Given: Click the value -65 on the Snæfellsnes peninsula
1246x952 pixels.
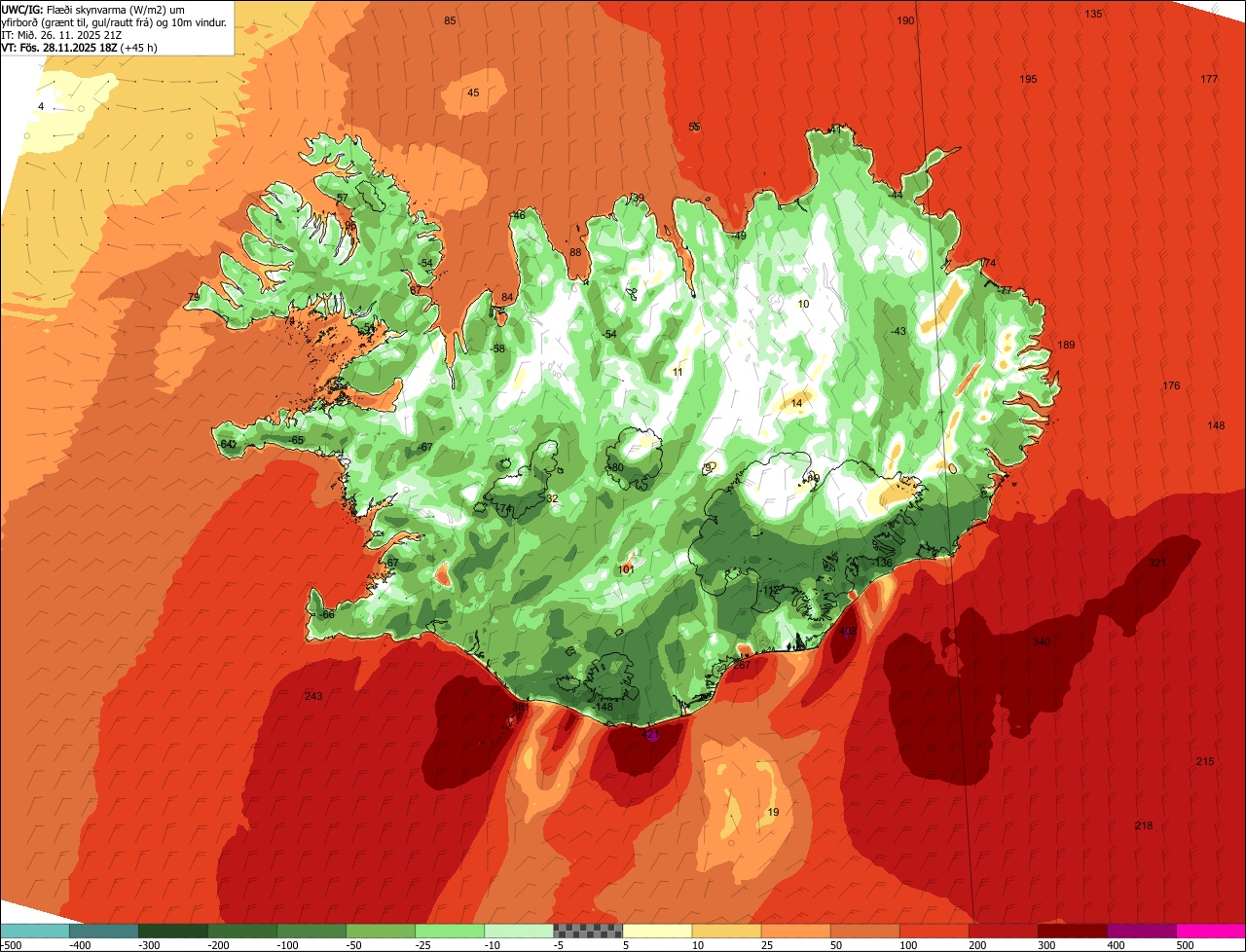Looking at the screenshot, I should pos(296,440).
